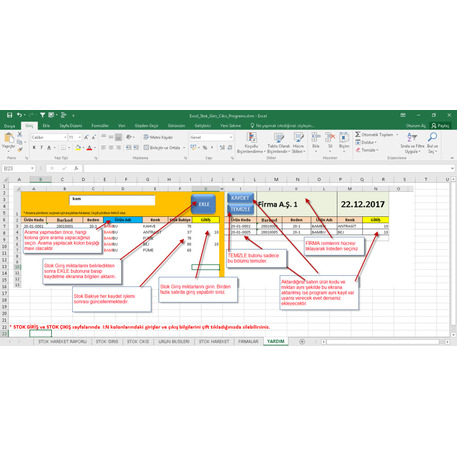The image size is (457, 457).
Task: Toggle Metni Kaydır wrap text
Action: tap(159, 137)
